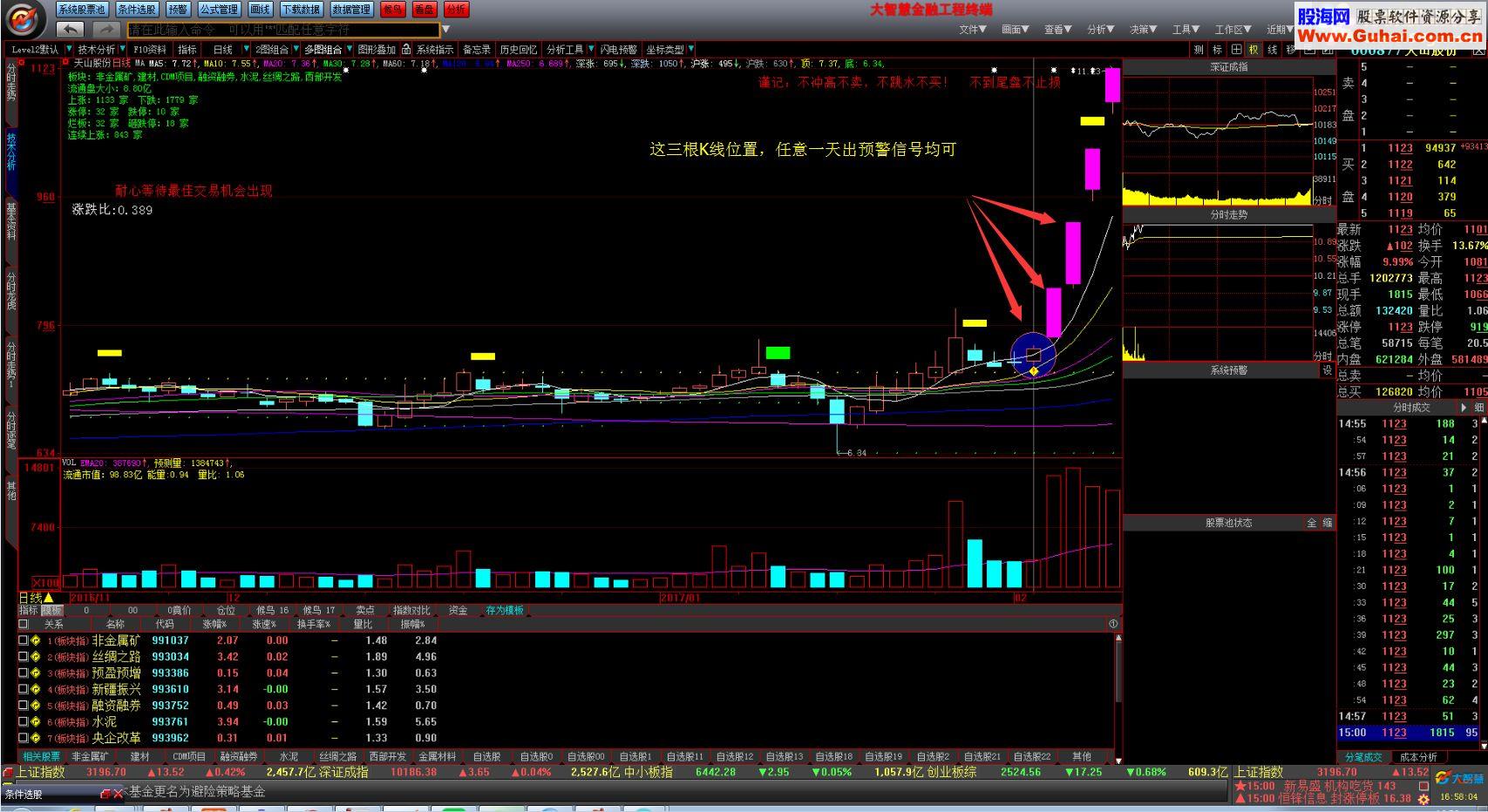Screen dimensions: 1488x812
Task: Click the red X icon in 条件选股 bar
Action: point(117,794)
